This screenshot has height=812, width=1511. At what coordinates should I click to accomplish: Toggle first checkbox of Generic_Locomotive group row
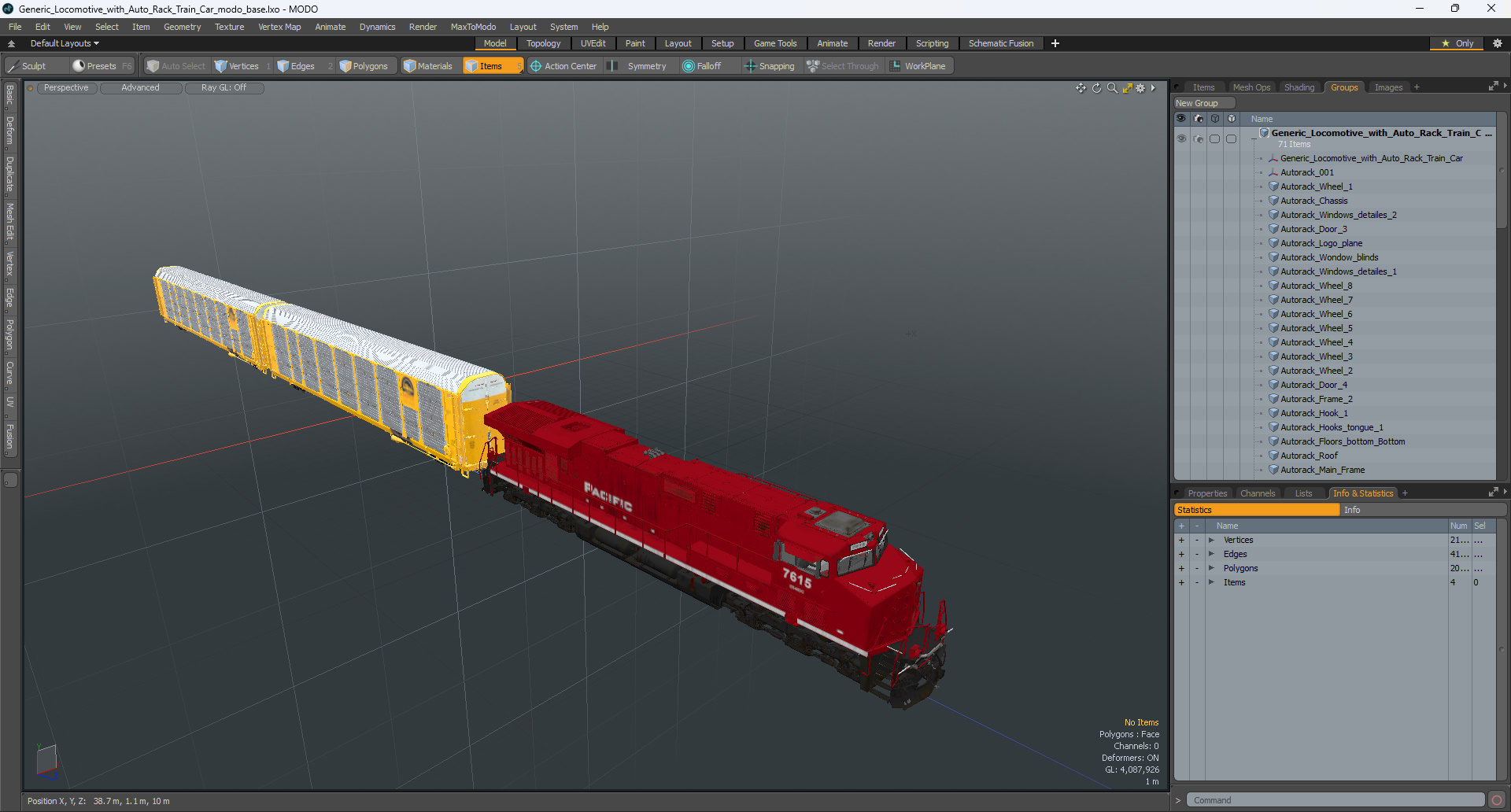(x=1215, y=138)
